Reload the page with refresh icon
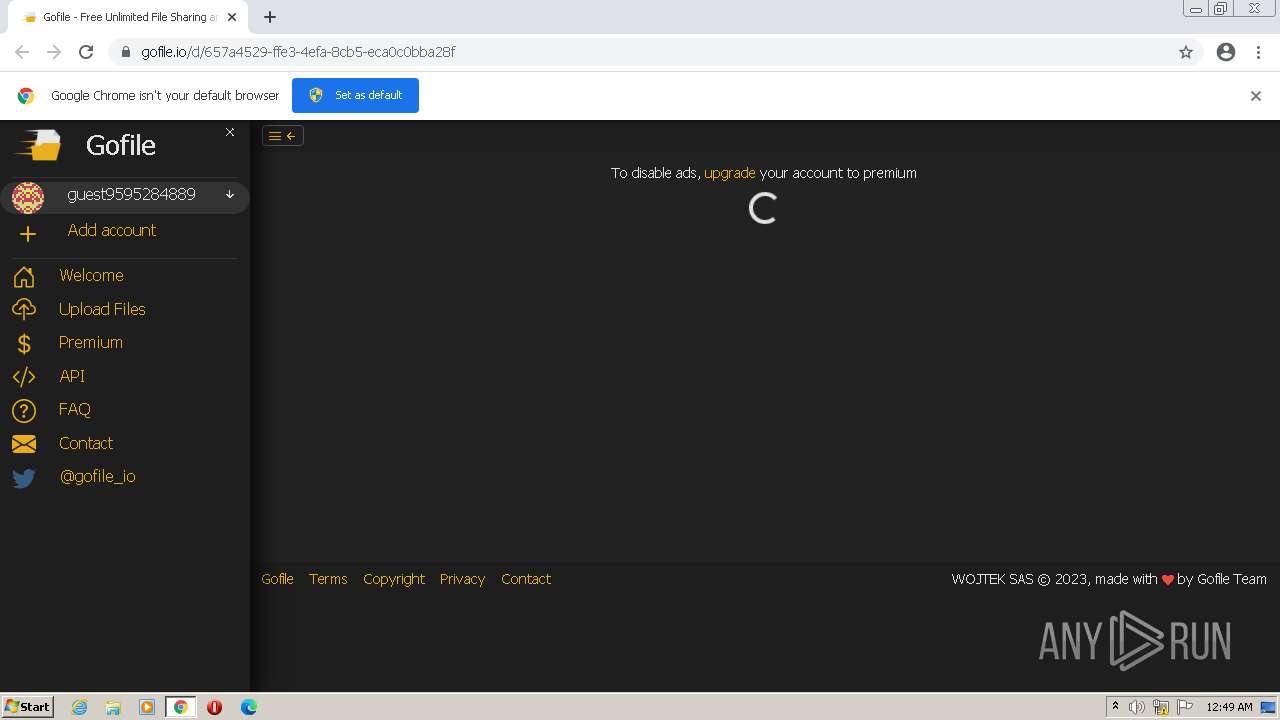Viewport: 1280px width, 720px height. click(x=86, y=52)
